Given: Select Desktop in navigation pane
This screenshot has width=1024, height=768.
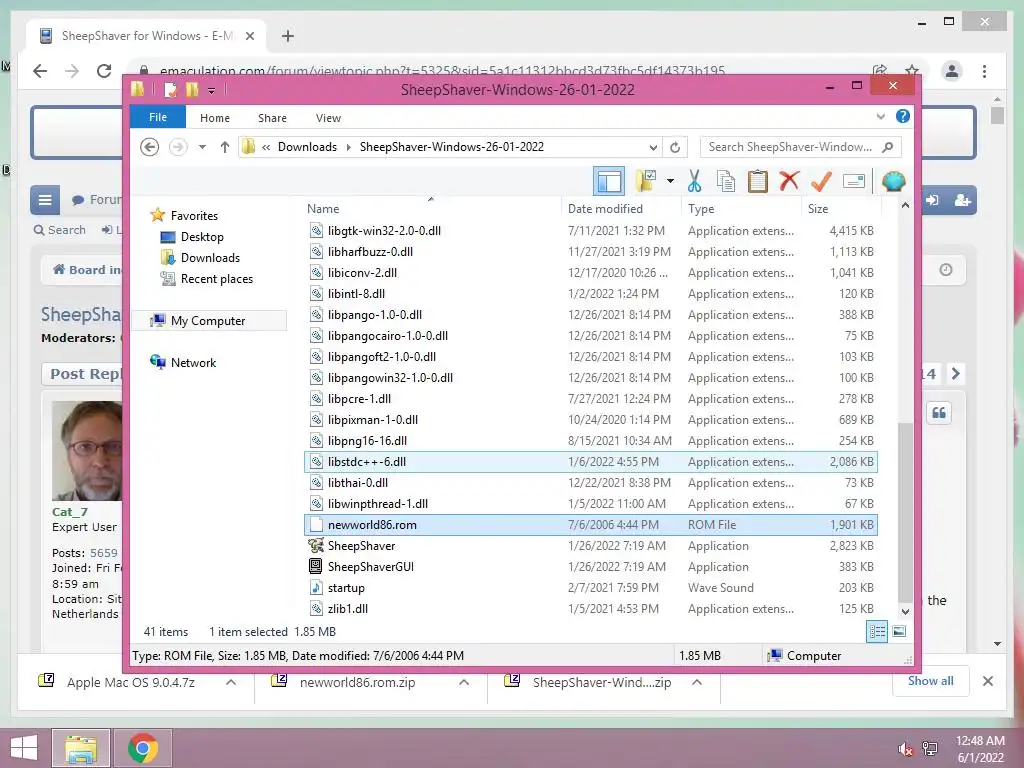Looking at the screenshot, I should [x=202, y=237].
